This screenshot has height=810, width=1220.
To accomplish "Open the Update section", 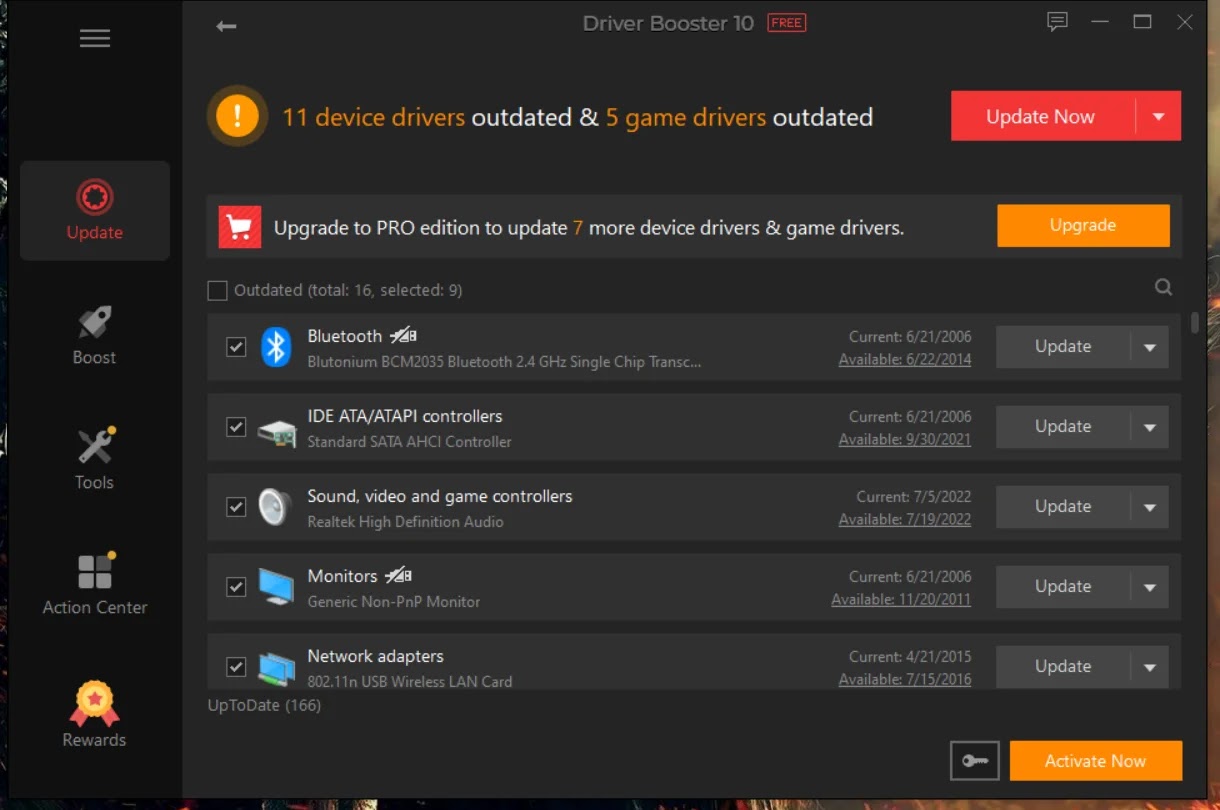I will 95,211.
